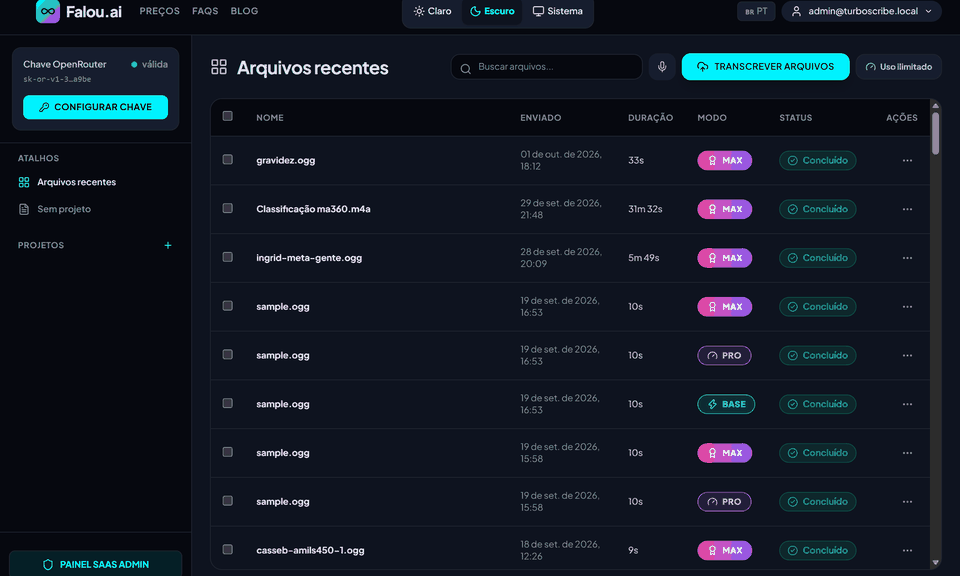The height and width of the screenshot is (576, 960).
Task: Click the MODO column header
Action: tap(712, 118)
